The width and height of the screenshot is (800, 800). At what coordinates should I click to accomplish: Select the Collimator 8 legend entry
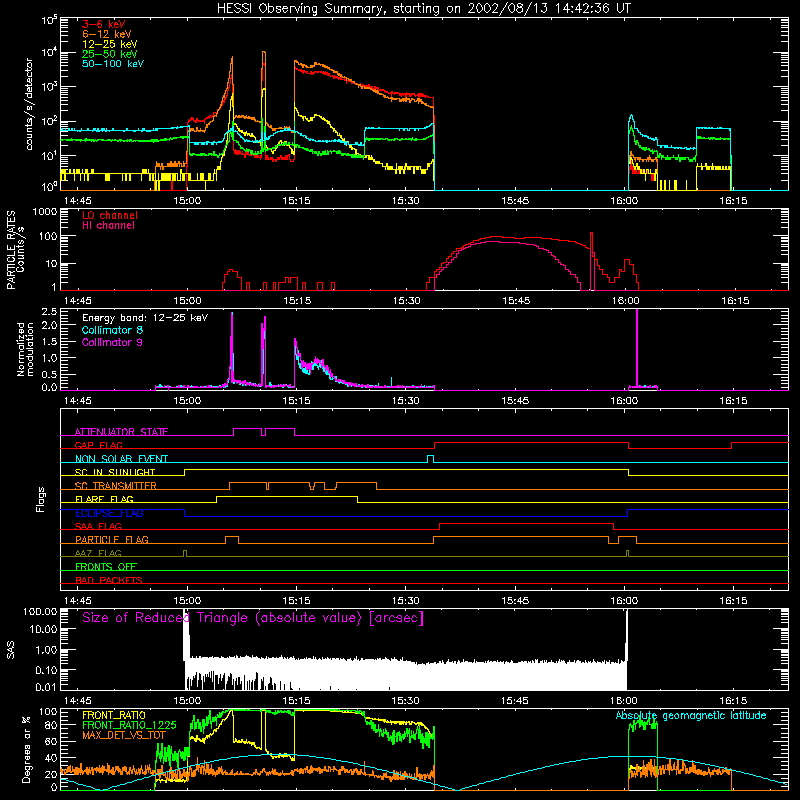coord(112,330)
